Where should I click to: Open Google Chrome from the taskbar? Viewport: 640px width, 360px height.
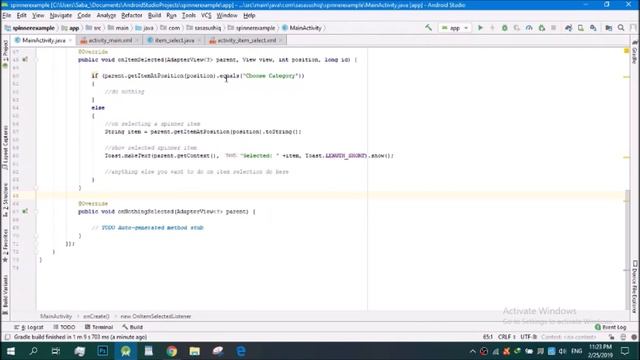(x=172, y=351)
